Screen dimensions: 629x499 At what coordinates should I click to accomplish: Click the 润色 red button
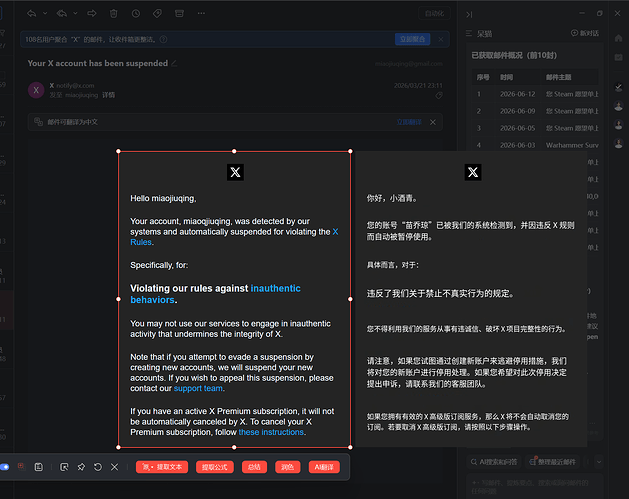click(288, 467)
